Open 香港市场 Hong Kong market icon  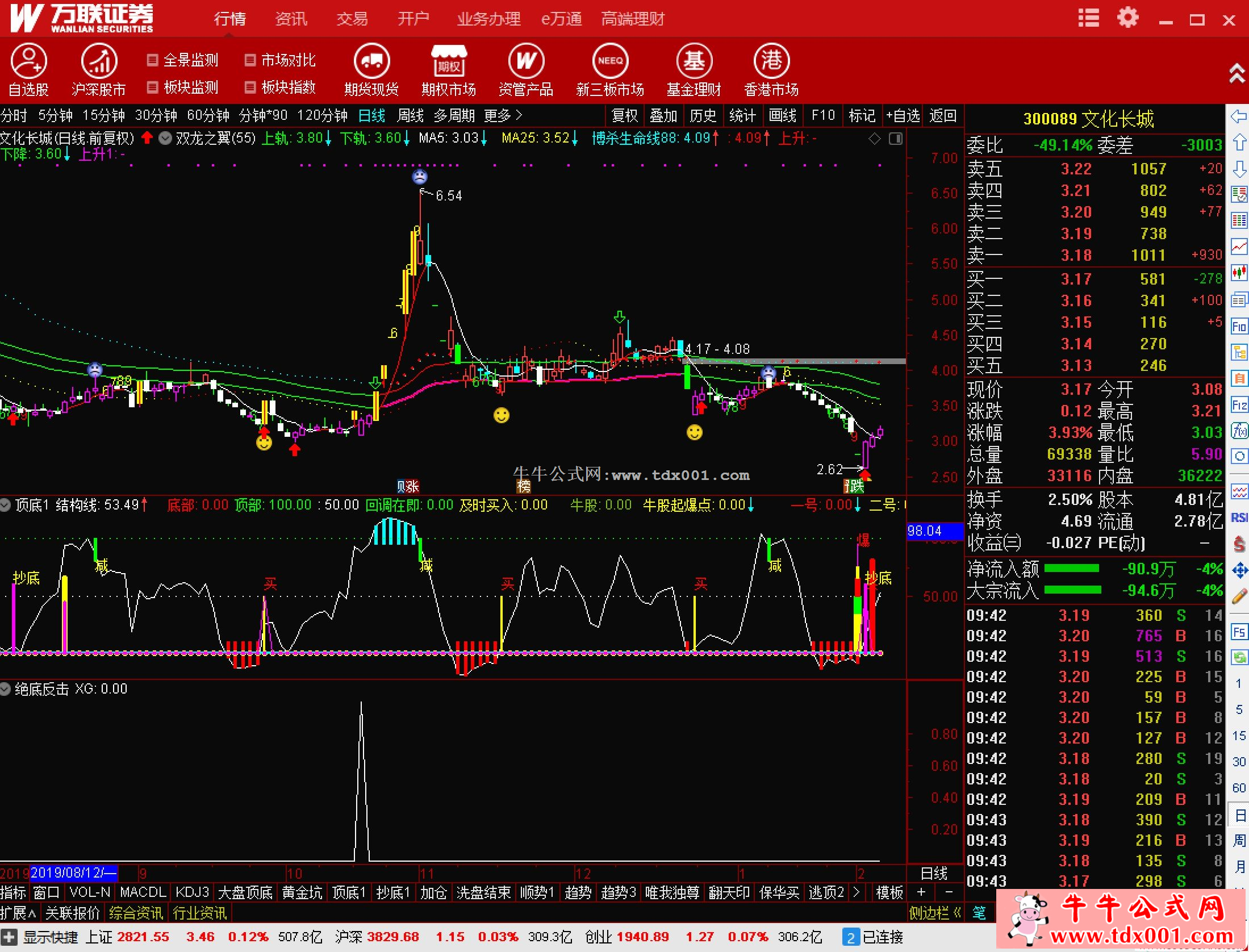pos(771,69)
